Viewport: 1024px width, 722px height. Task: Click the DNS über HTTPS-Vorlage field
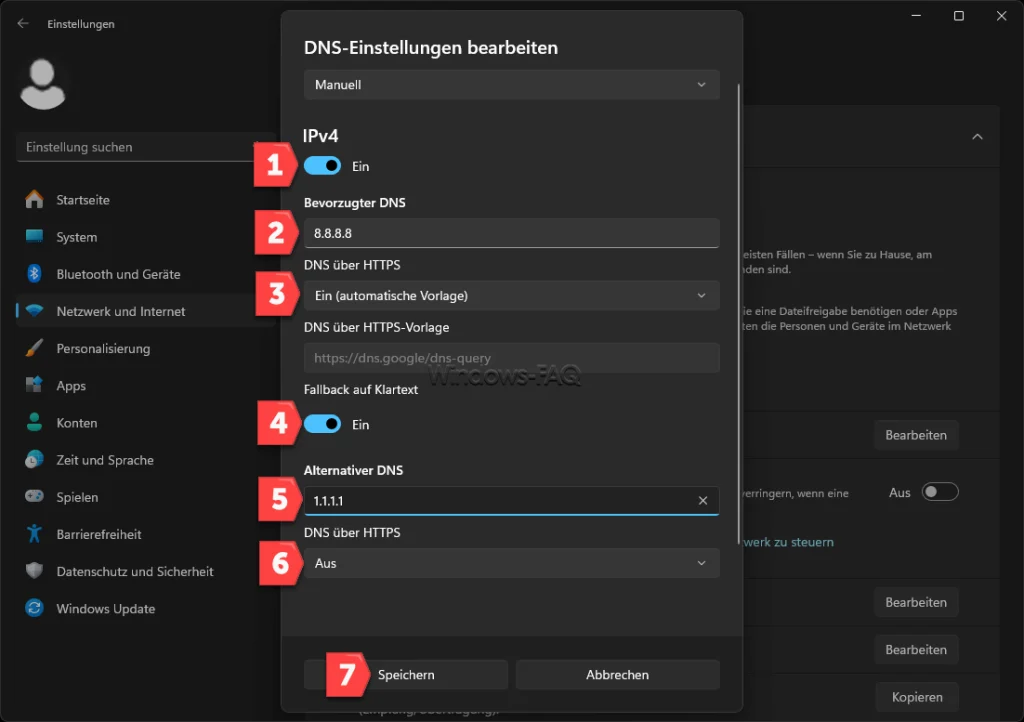click(x=511, y=358)
